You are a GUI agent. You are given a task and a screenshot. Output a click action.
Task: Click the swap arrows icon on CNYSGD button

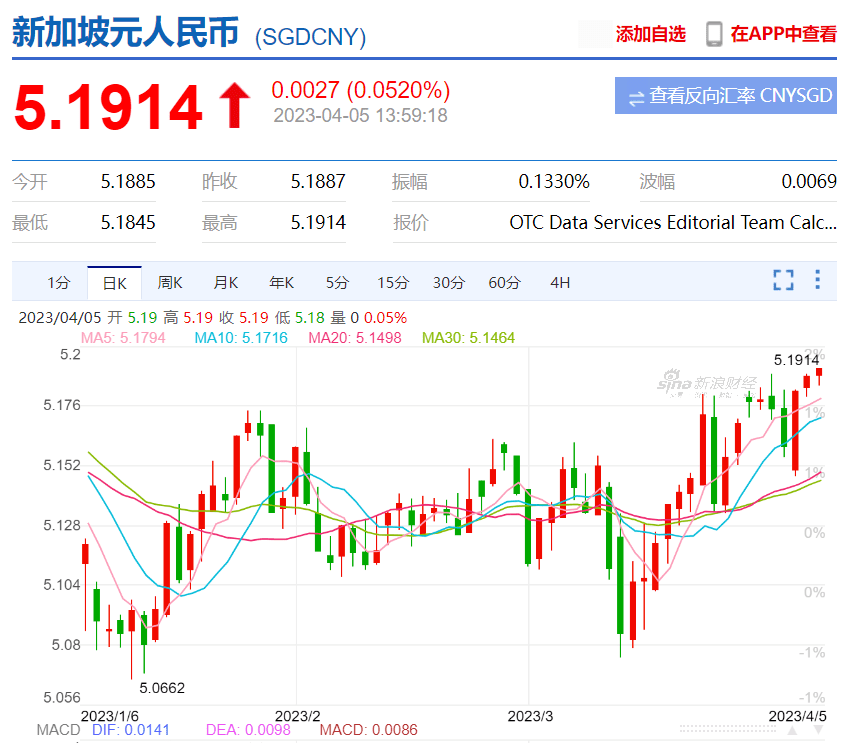635,97
